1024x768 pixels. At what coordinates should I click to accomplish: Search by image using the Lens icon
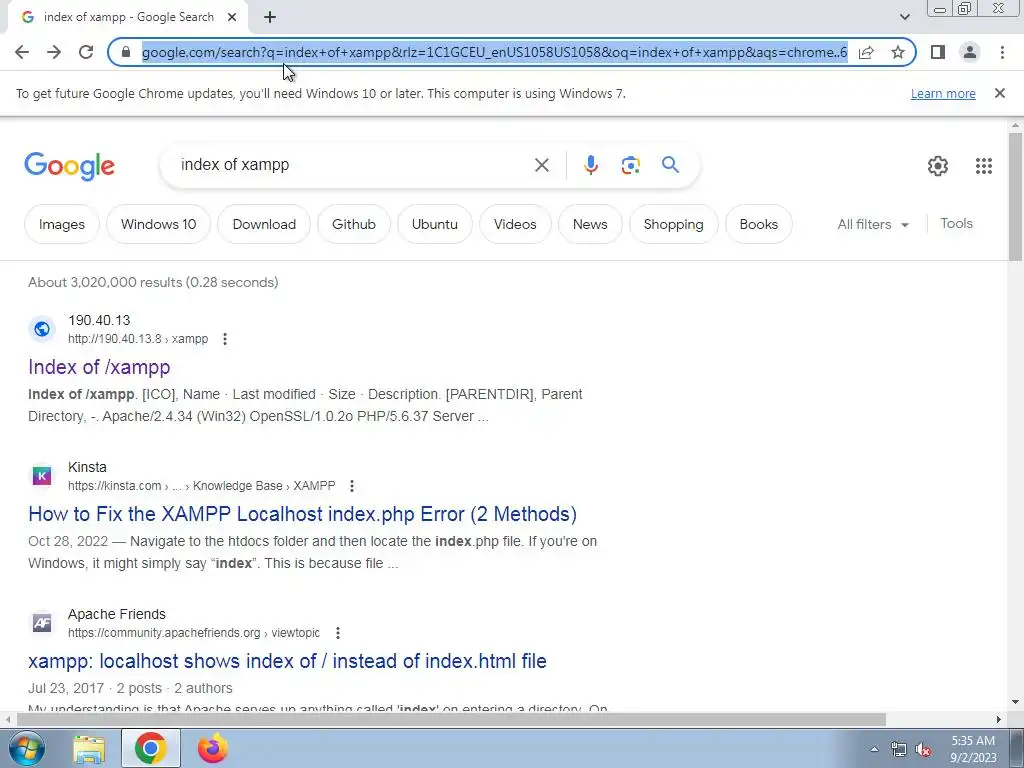tap(630, 165)
